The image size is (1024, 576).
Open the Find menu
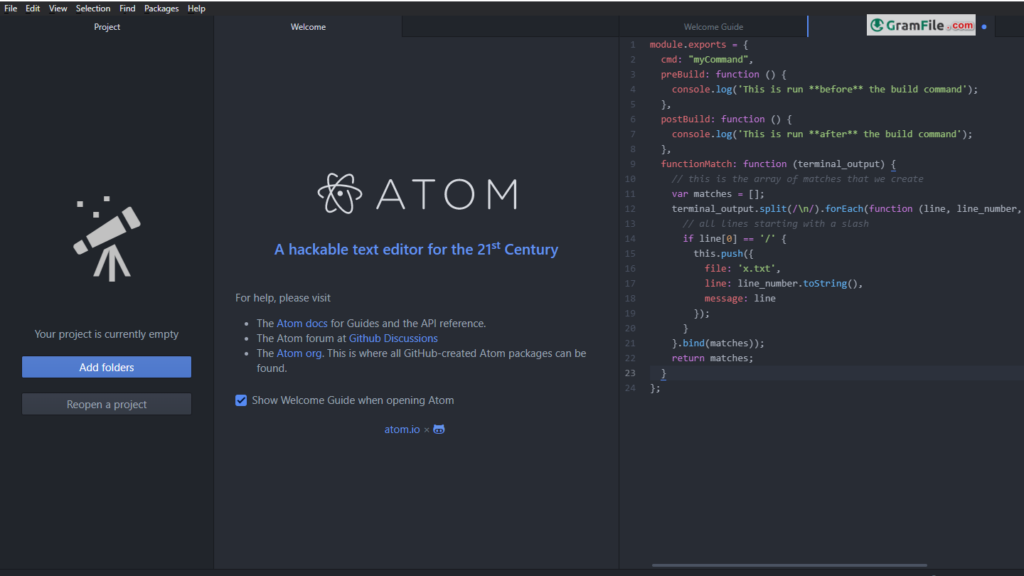click(127, 8)
